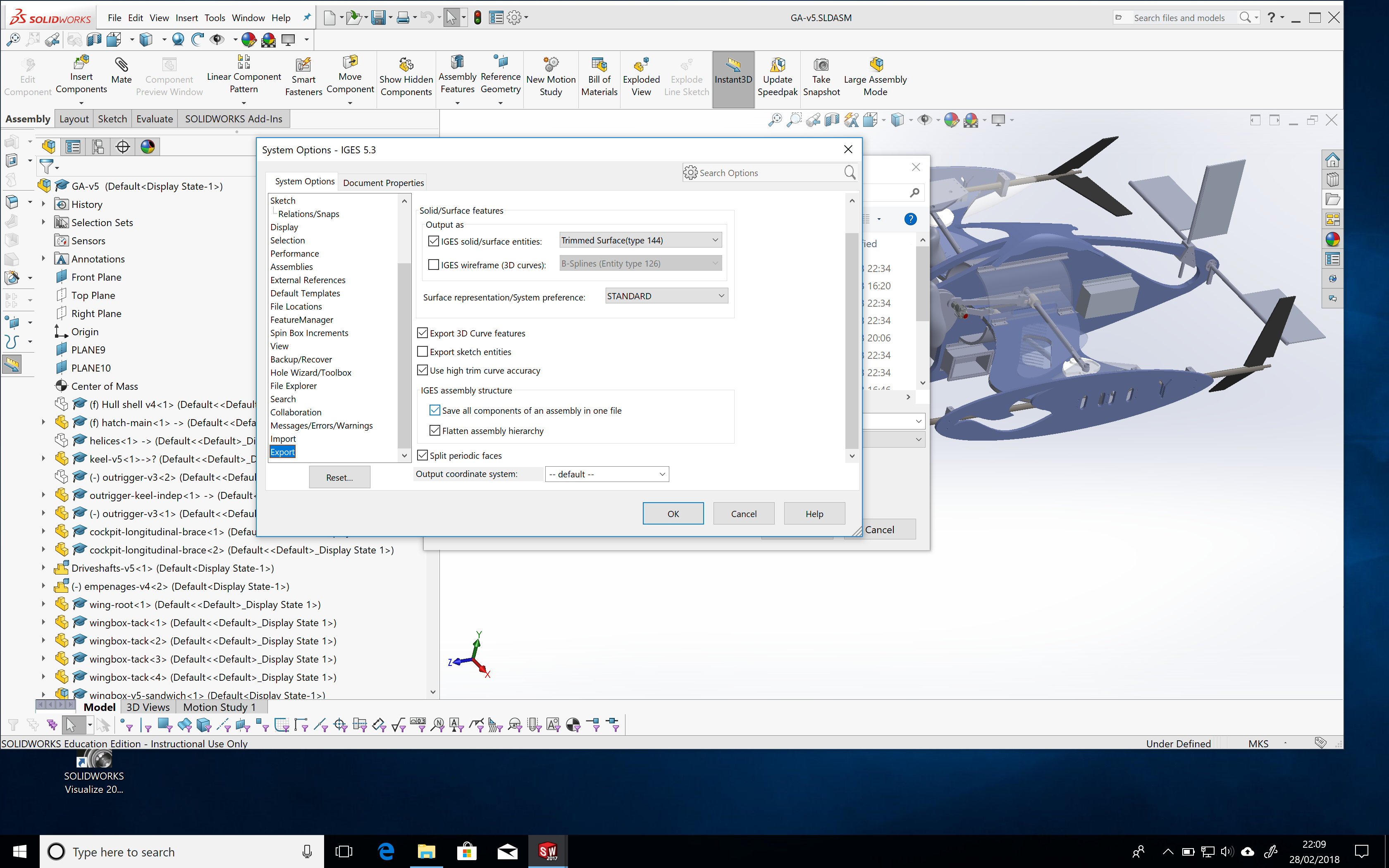Viewport: 1389px width, 868px height.
Task: Uncheck Flatten assembly hierarchy
Action: coord(435,431)
